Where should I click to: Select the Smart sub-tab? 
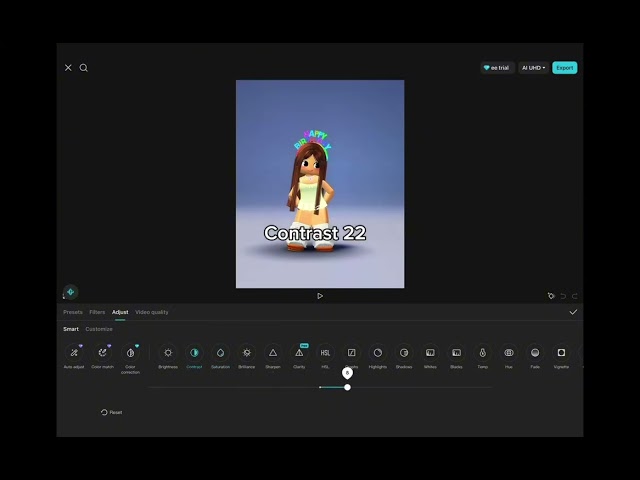[x=71, y=329]
